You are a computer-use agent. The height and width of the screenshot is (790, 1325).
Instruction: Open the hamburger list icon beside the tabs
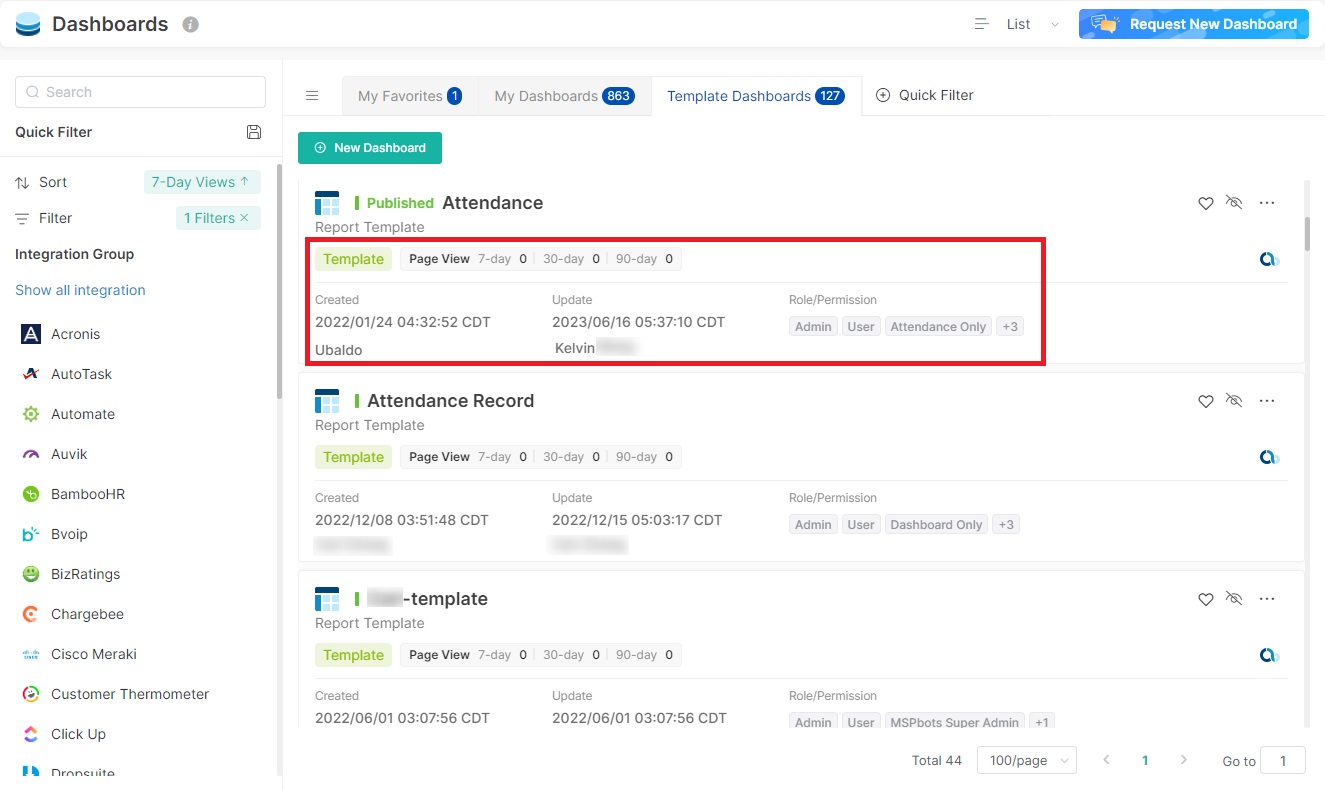tap(312, 95)
